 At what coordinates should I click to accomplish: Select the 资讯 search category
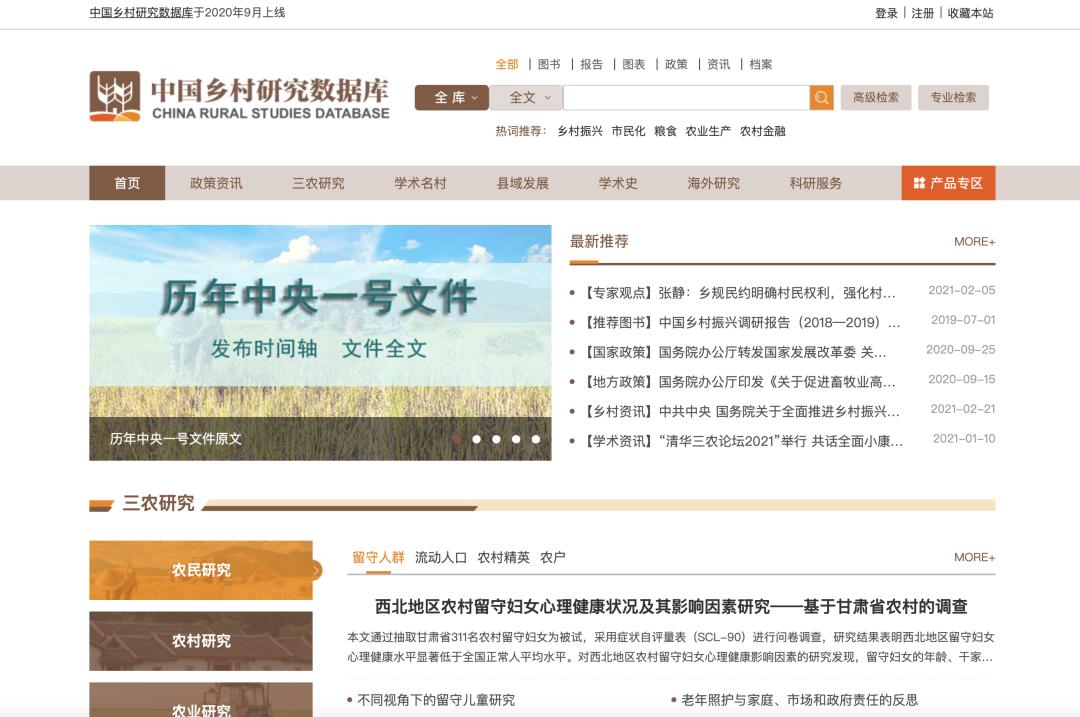click(x=718, y=64)
